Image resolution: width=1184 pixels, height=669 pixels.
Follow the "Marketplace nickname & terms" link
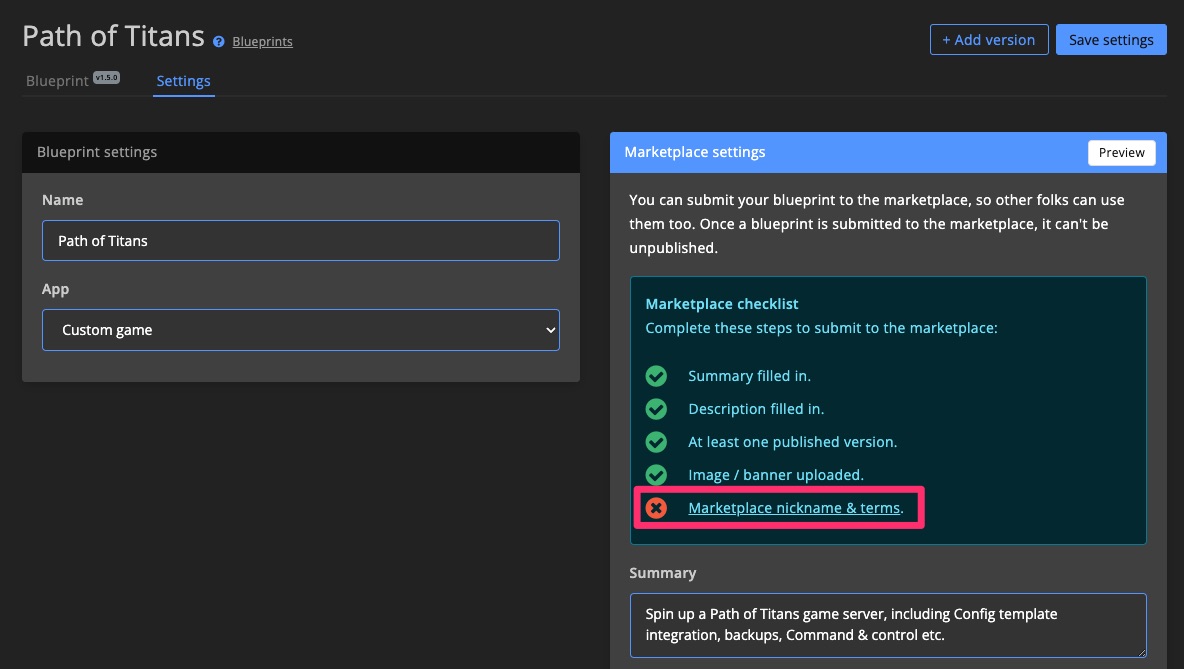(x=794, y=508)
